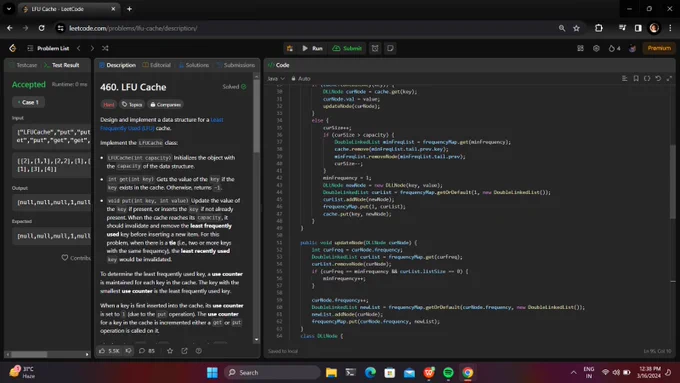This screenshot has width=680, height=383.
Task: Open Microsoft Edge from taskbar
Action: pyautogui.click(x=370, y=373)
